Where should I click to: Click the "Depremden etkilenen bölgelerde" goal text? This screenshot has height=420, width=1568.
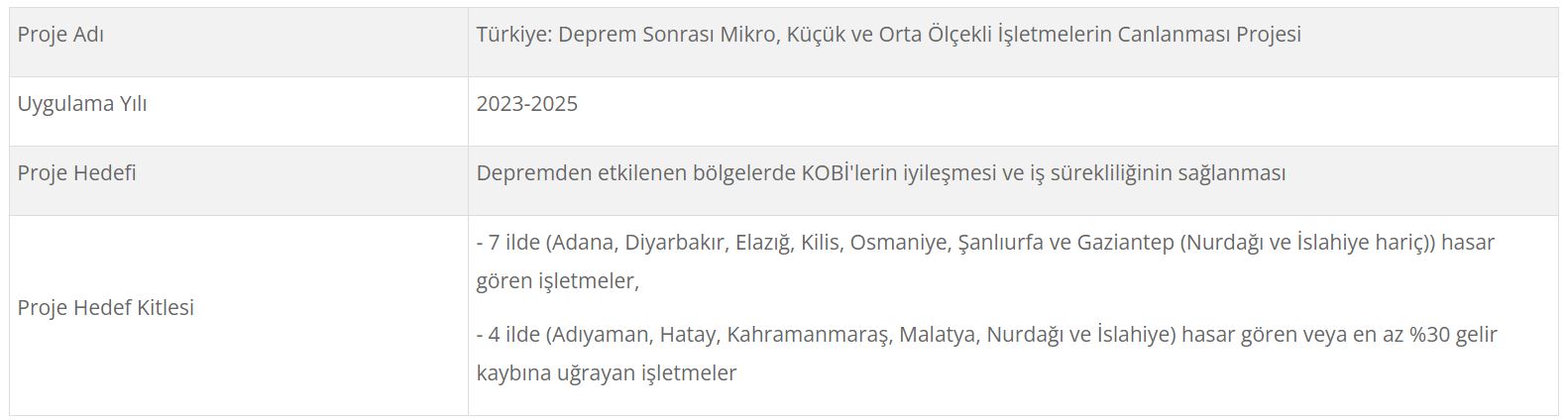(634, 173)
